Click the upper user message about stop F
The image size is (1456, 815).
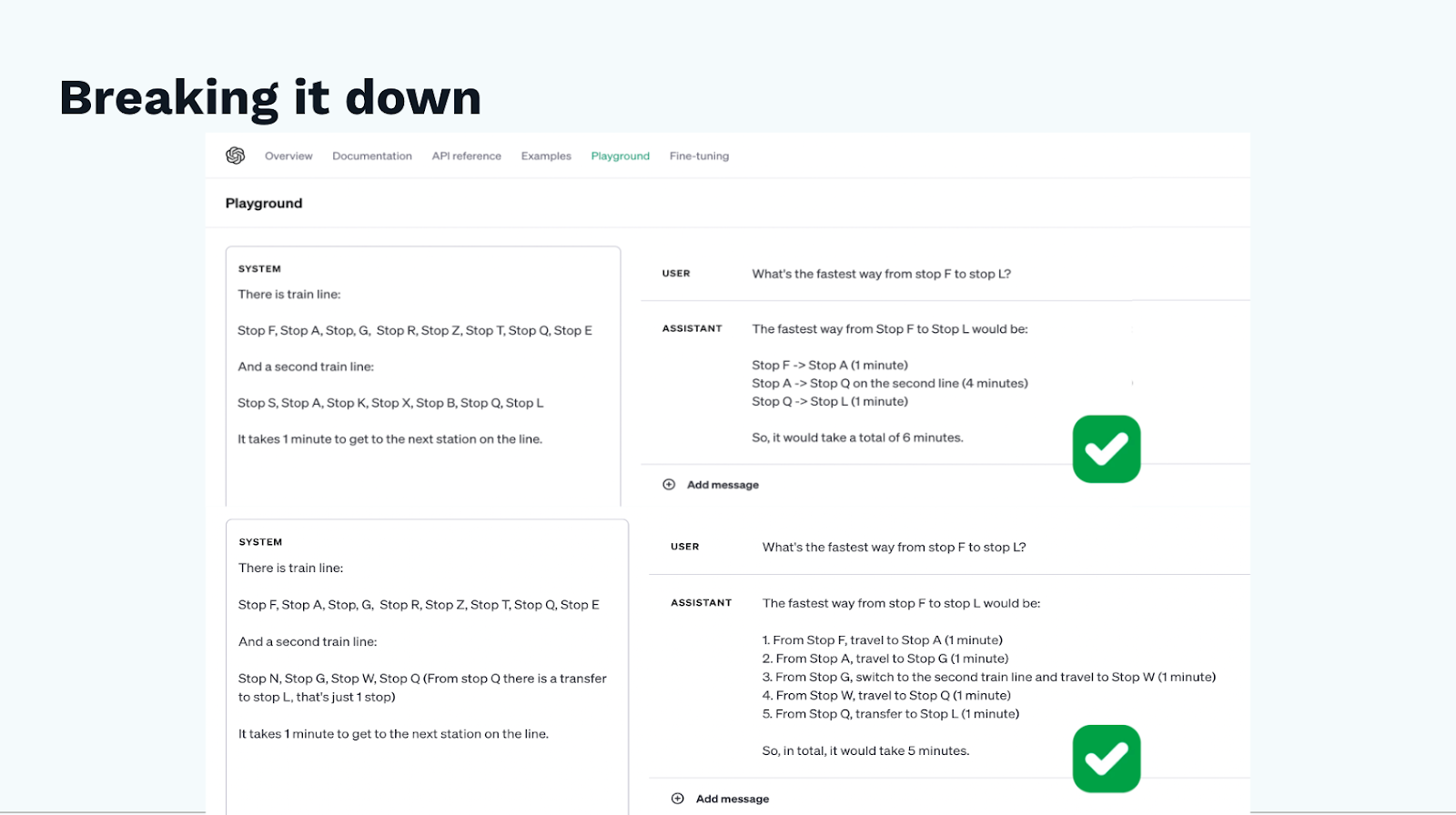pos(881,274)
